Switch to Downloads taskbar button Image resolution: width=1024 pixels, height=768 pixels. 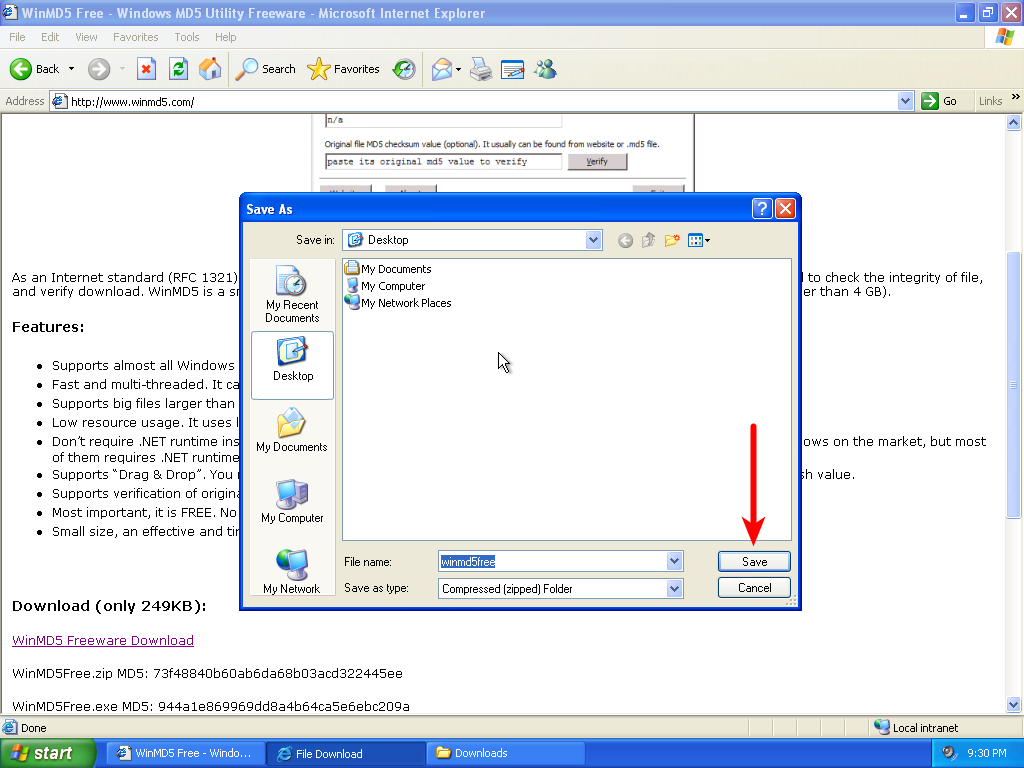click(x=505, y=754)
